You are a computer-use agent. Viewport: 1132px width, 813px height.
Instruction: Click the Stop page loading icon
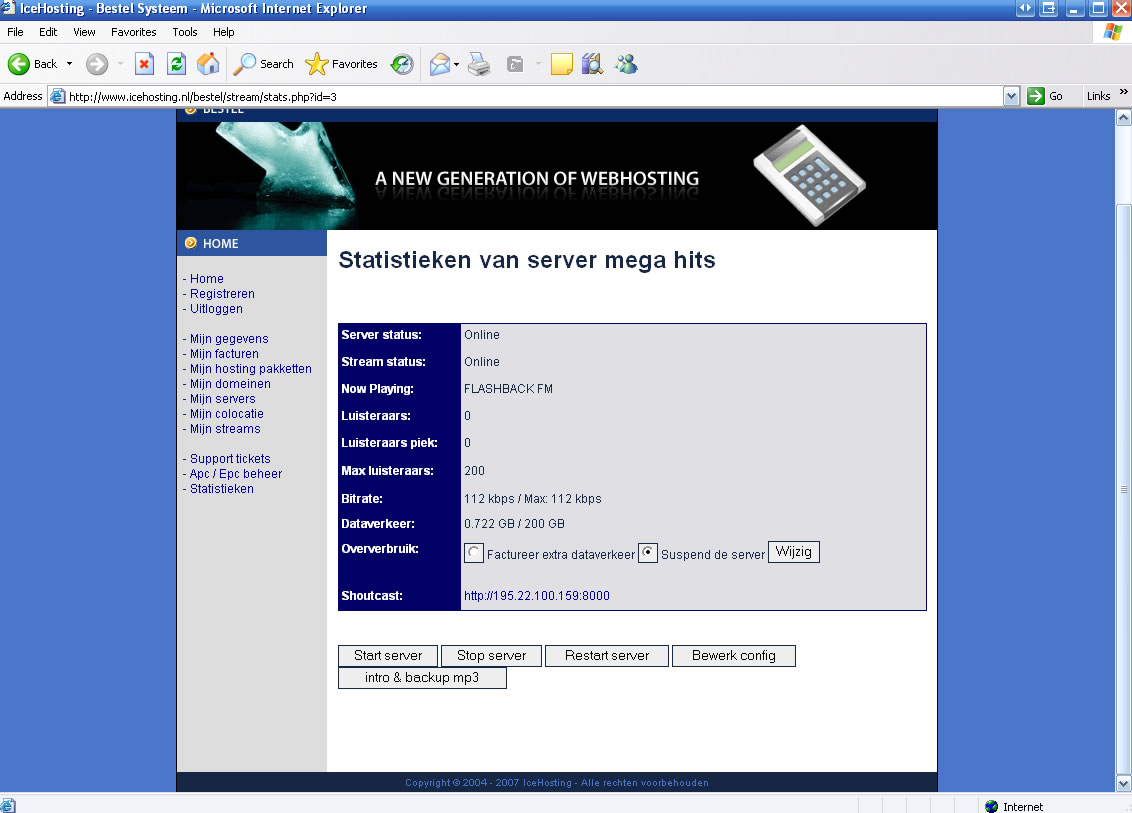[144, 64]
